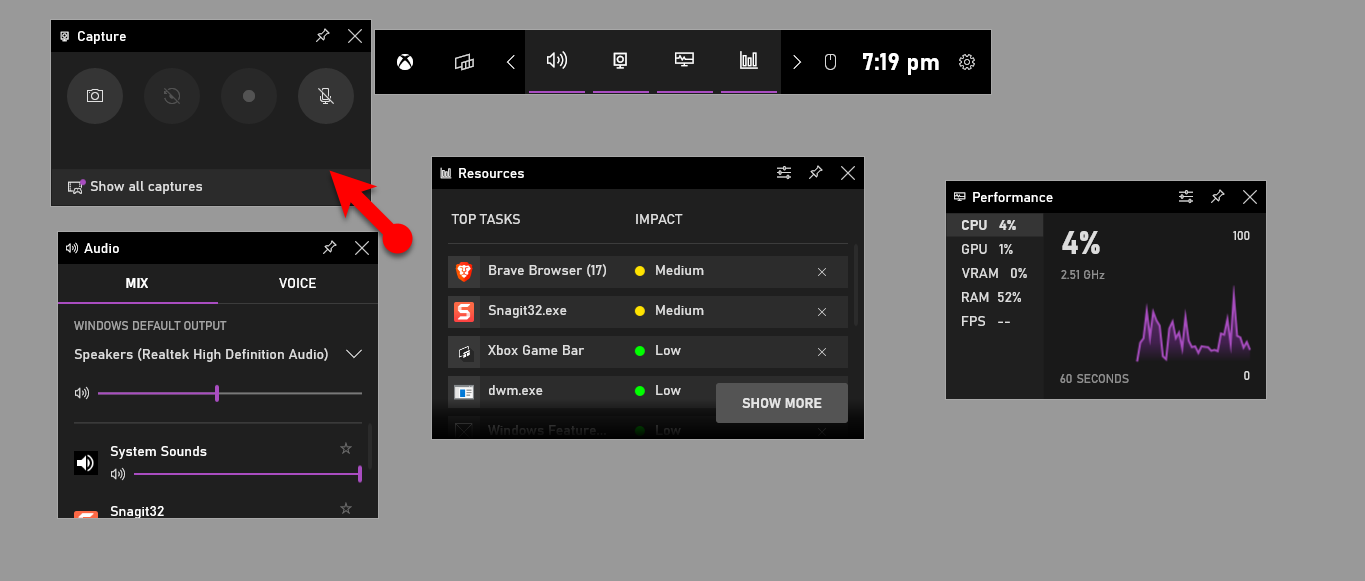Select the Brave Browser (17) row
This screenshot has height=581, width=1365.
coord(648,271)
